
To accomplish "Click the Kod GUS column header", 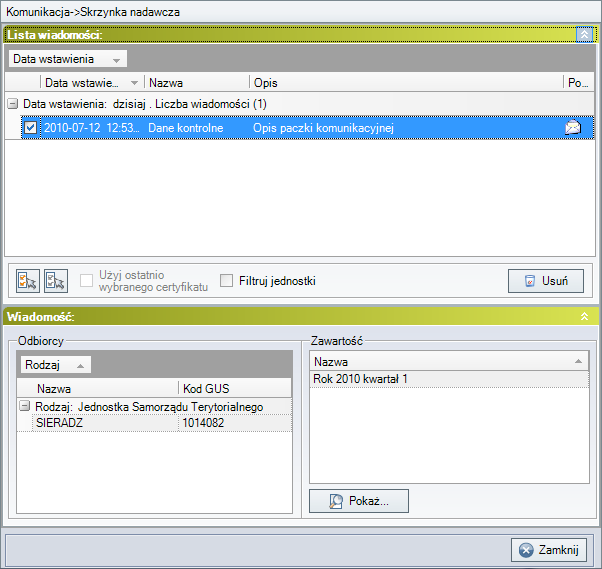I will click(235, 389).
